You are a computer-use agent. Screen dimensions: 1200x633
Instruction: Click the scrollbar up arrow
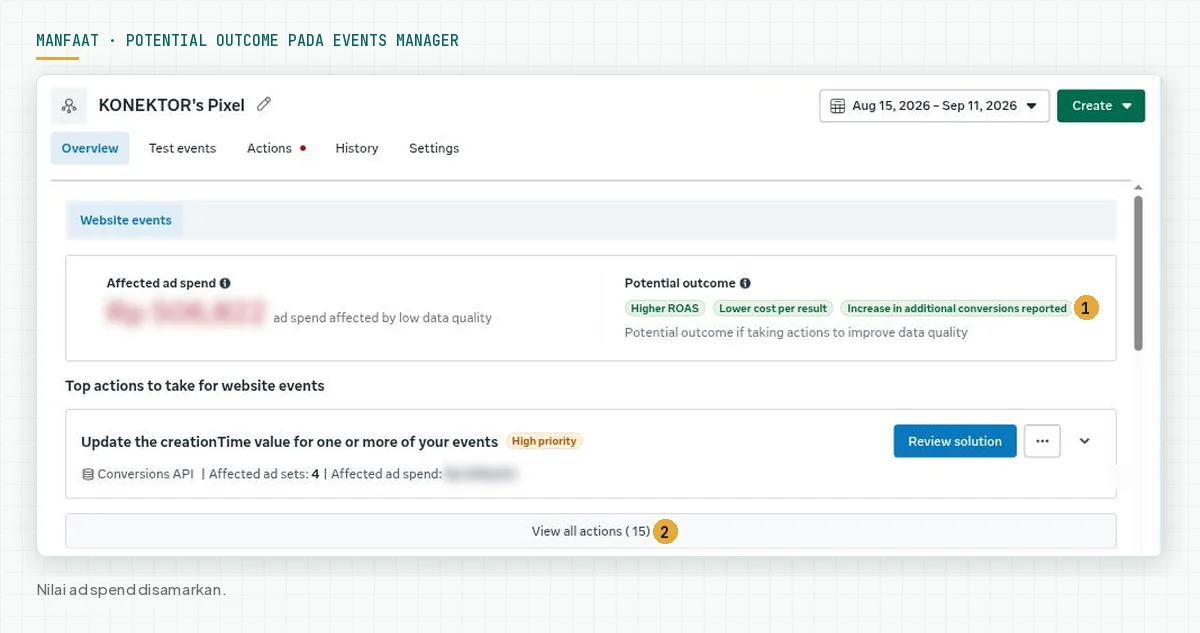pos(1138,187)
